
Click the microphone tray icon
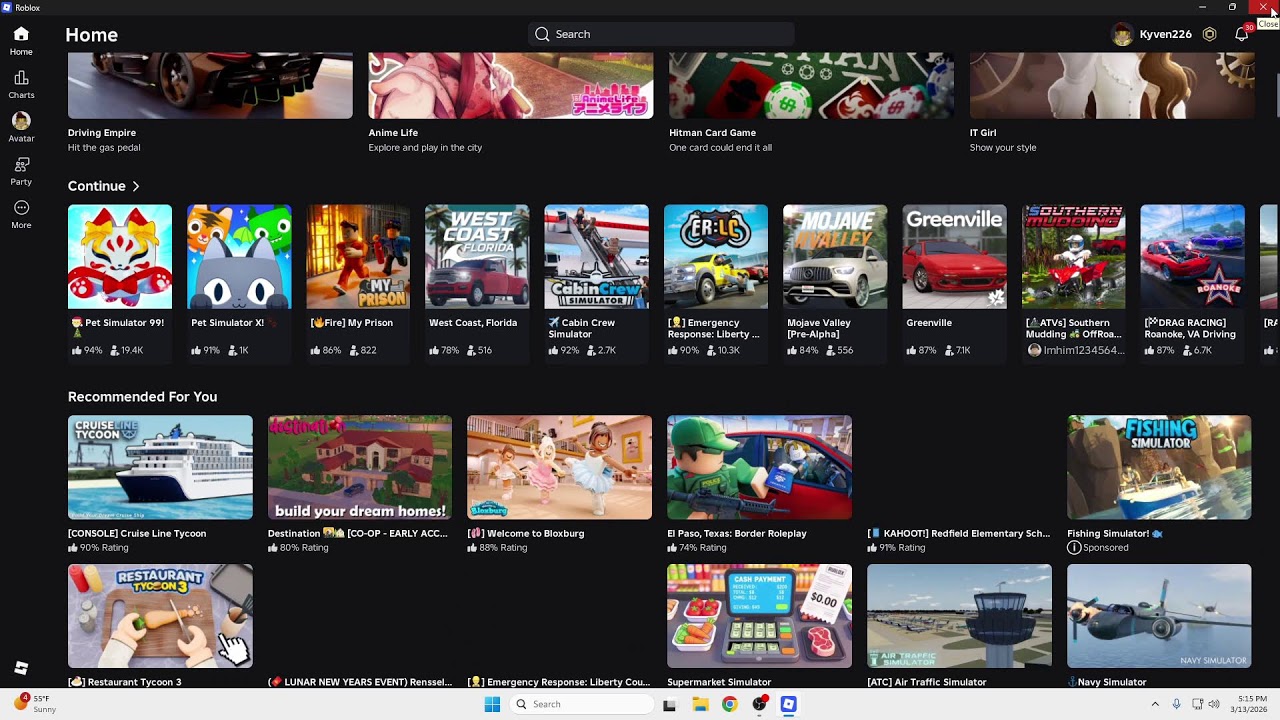(x=1176, y=704)
